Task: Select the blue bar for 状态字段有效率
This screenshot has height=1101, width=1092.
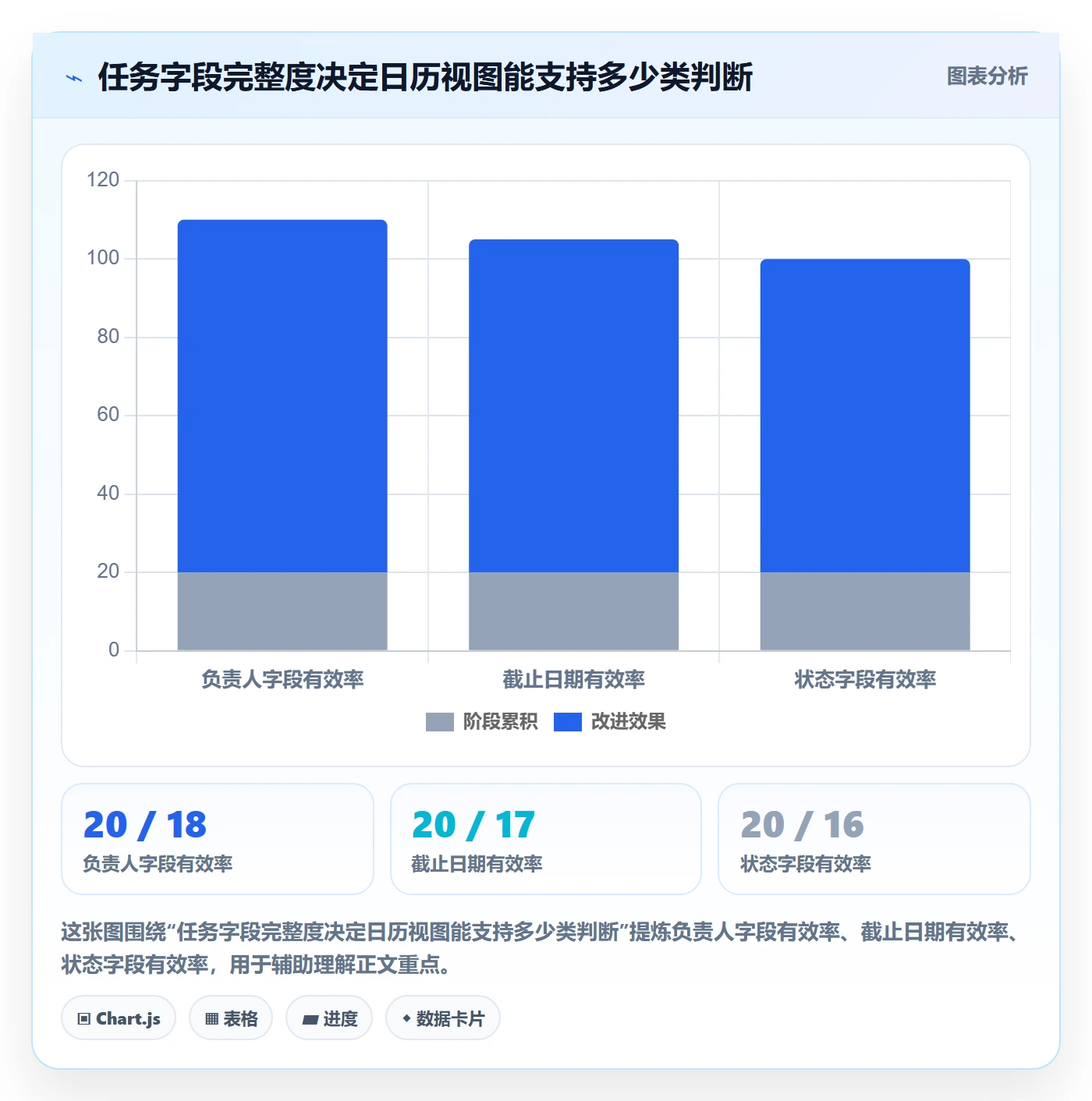Action: click(865, 416)
